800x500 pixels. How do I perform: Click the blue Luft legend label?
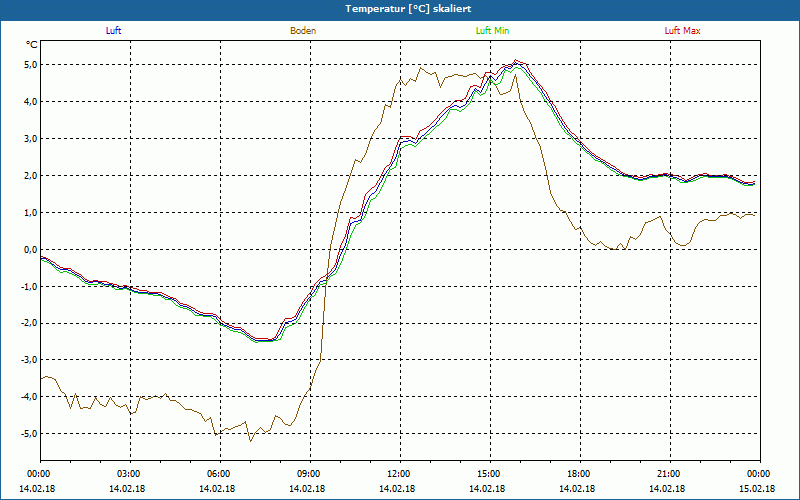[113, 31]
